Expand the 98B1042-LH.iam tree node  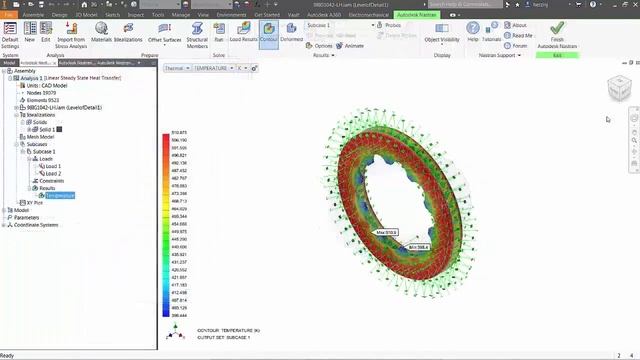[16, 108]
